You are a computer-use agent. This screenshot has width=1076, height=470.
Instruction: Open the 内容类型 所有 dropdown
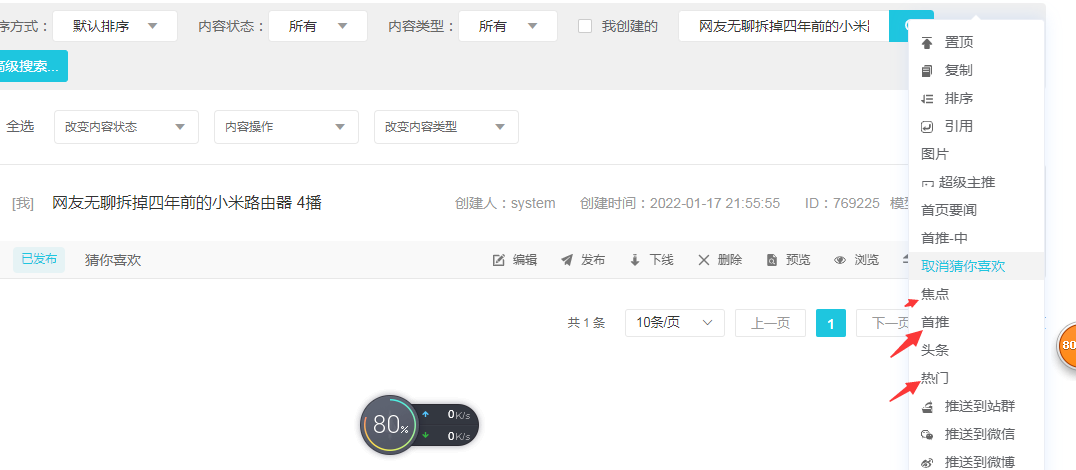tap(508, 26)
